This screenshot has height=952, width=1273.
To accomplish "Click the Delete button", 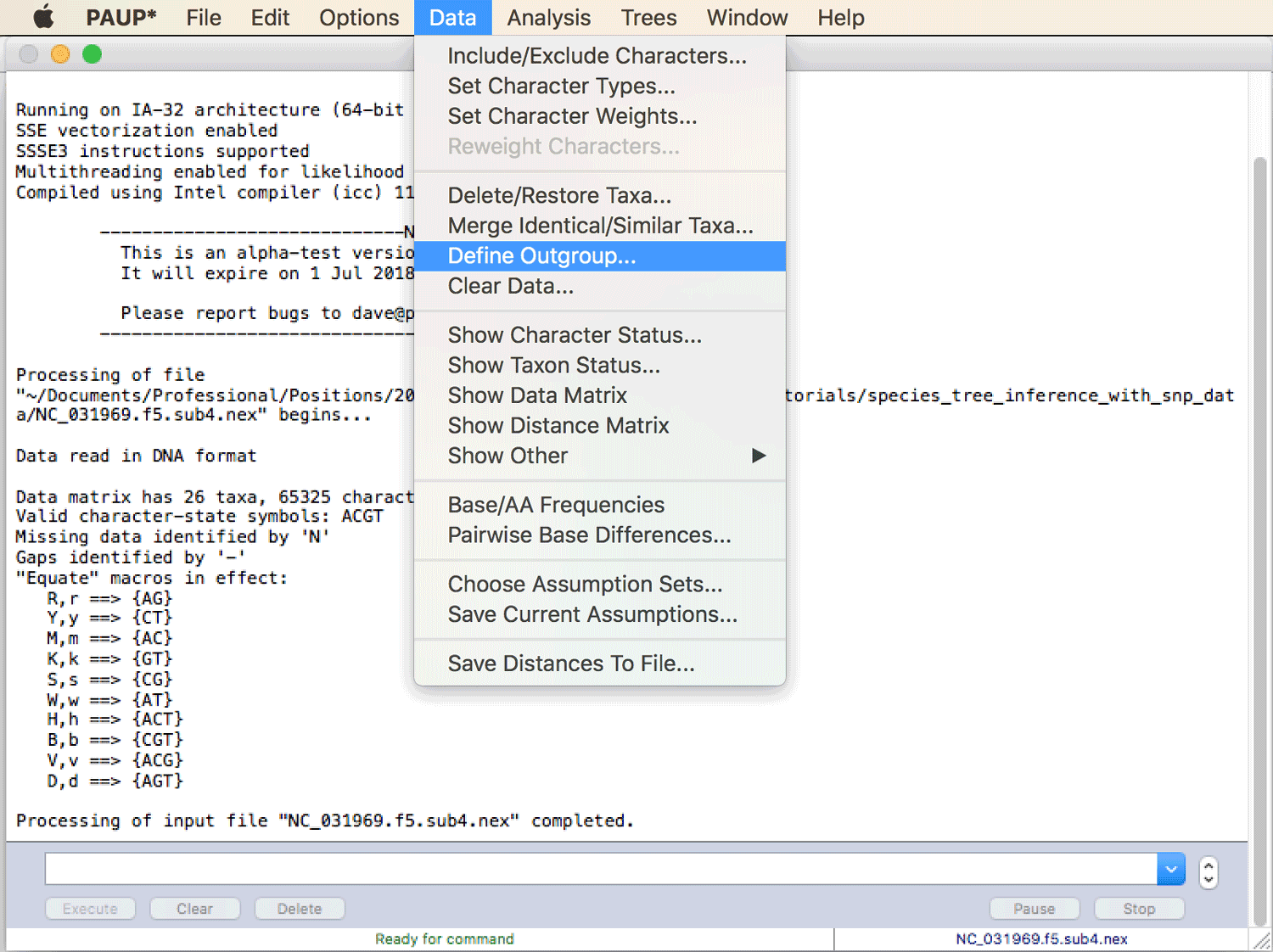I will [x=300, y=909].
